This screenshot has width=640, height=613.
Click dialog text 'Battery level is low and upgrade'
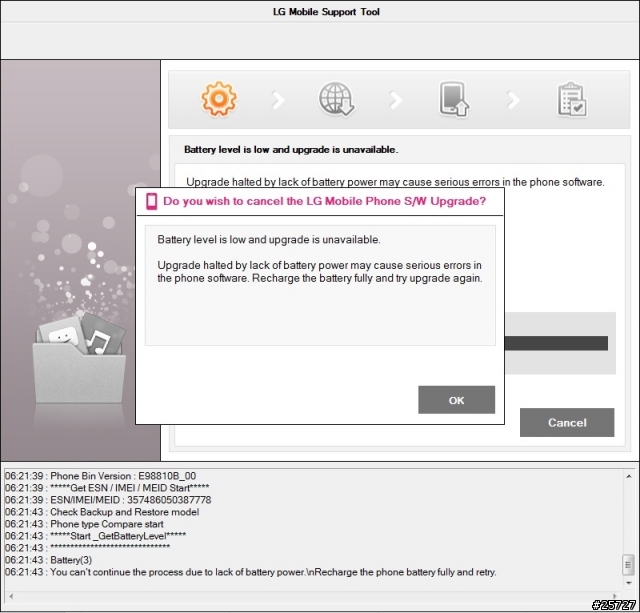(x=269, y=240)
